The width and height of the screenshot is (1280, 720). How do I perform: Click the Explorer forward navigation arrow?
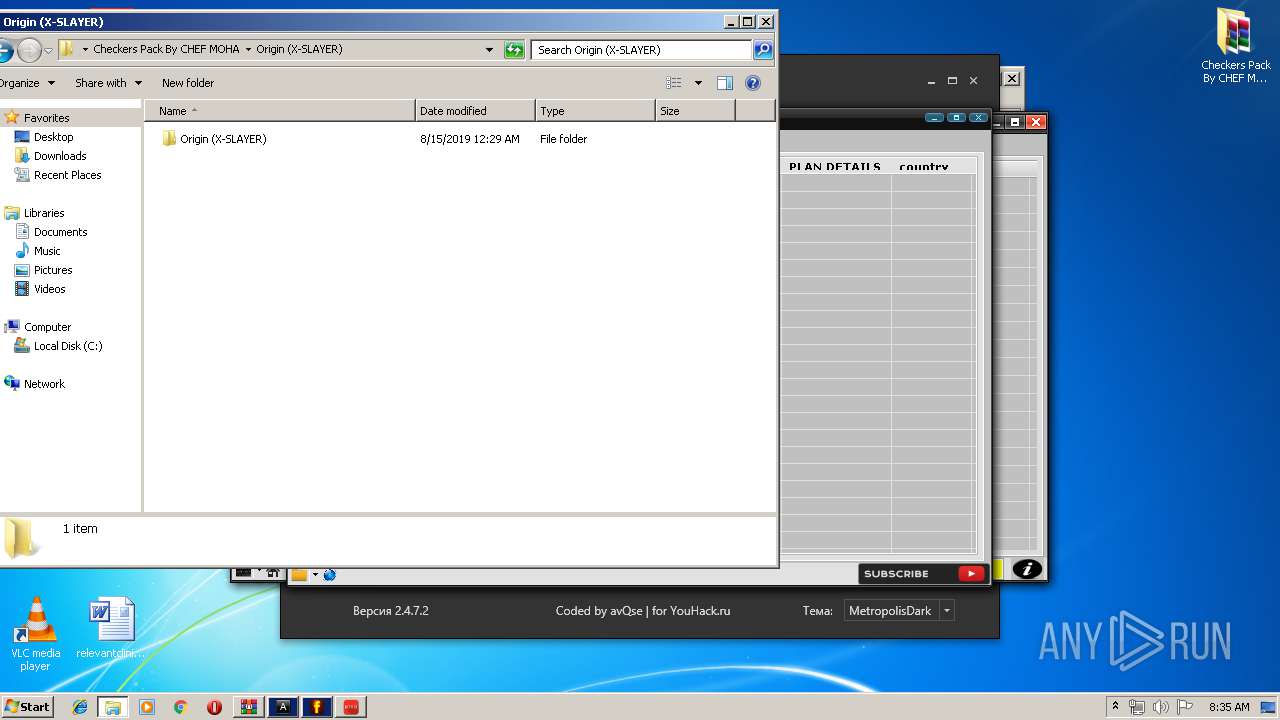click(x=29, y=50)
